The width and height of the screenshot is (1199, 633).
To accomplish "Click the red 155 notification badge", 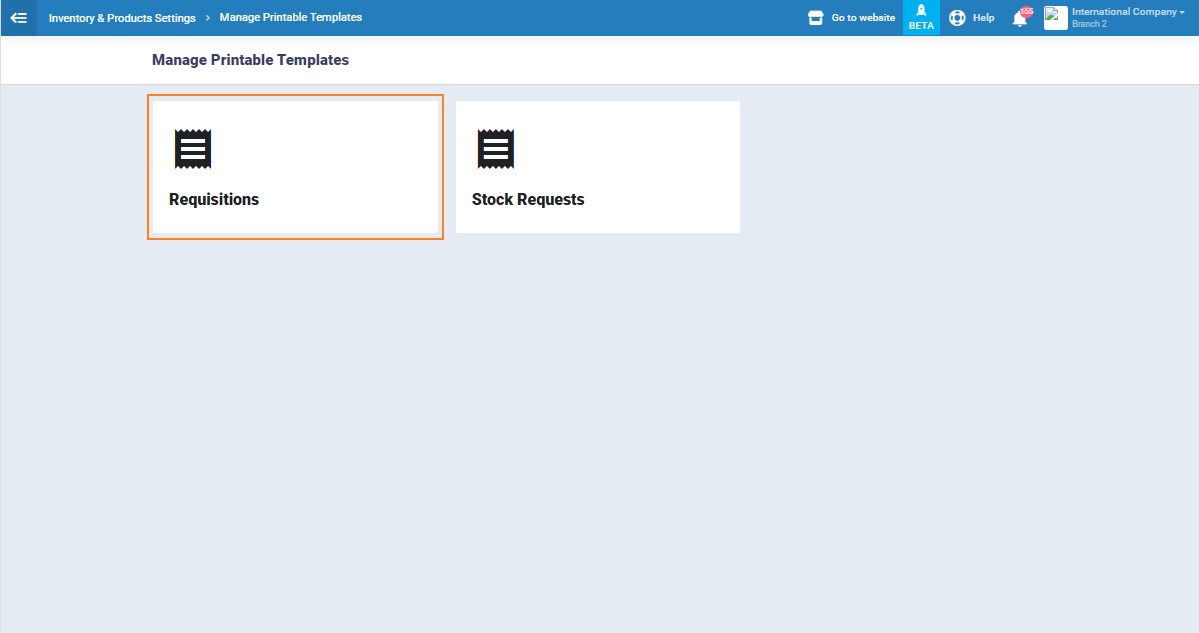I will 1026,11.
